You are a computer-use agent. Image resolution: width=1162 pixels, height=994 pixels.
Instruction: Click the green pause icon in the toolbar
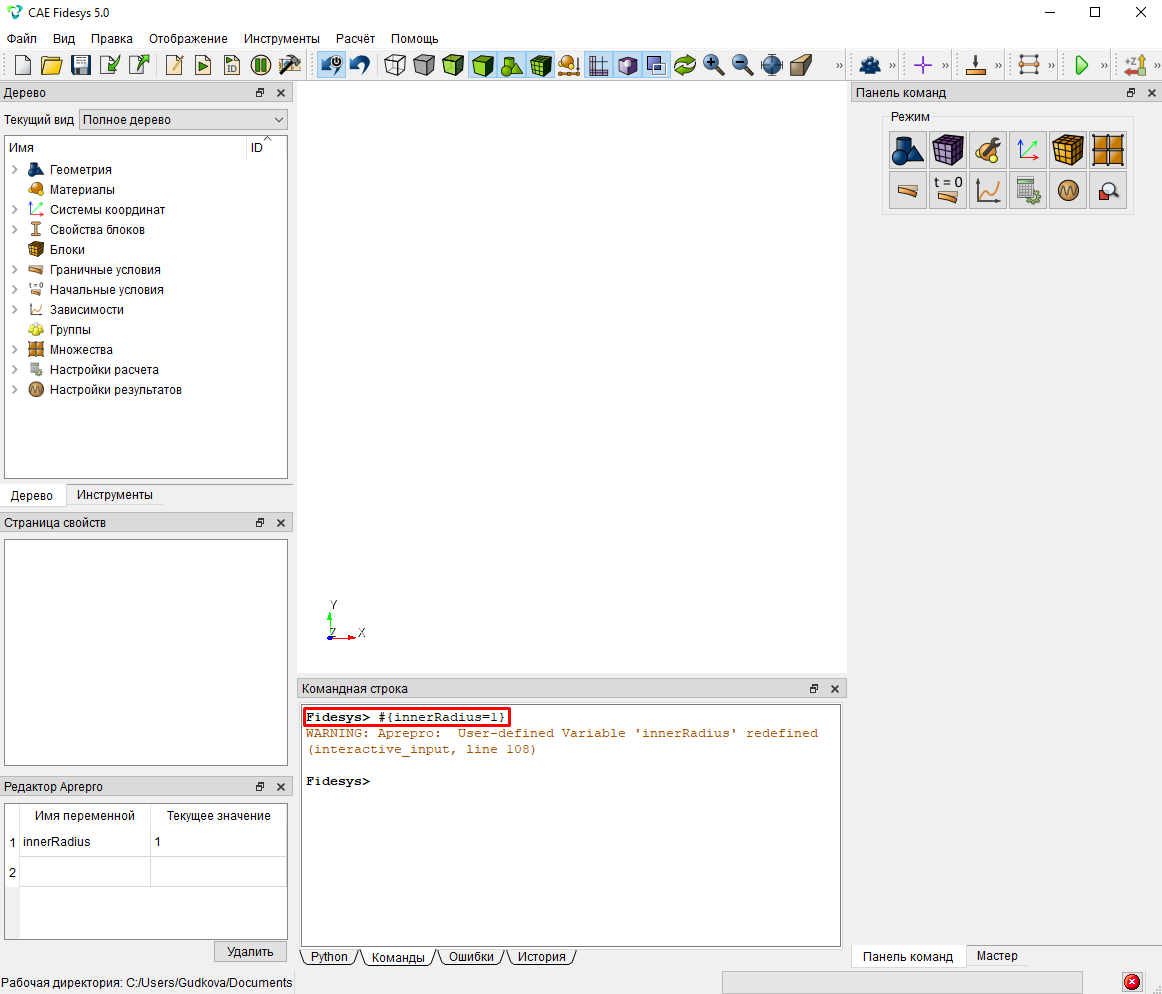260,65
